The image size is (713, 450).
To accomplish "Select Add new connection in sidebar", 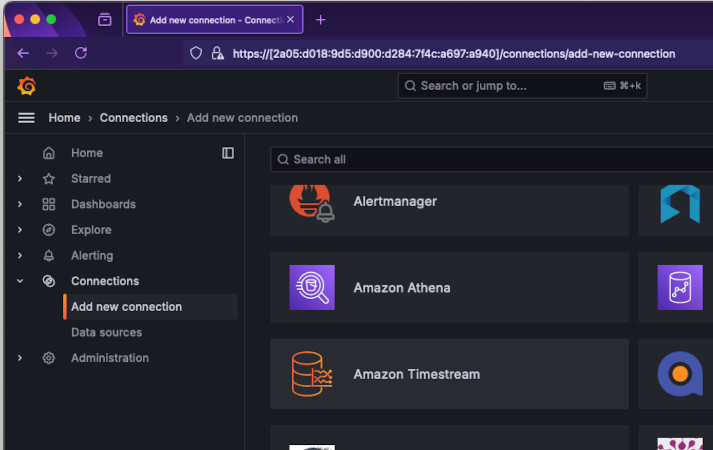I will click(x=151, y=307).
